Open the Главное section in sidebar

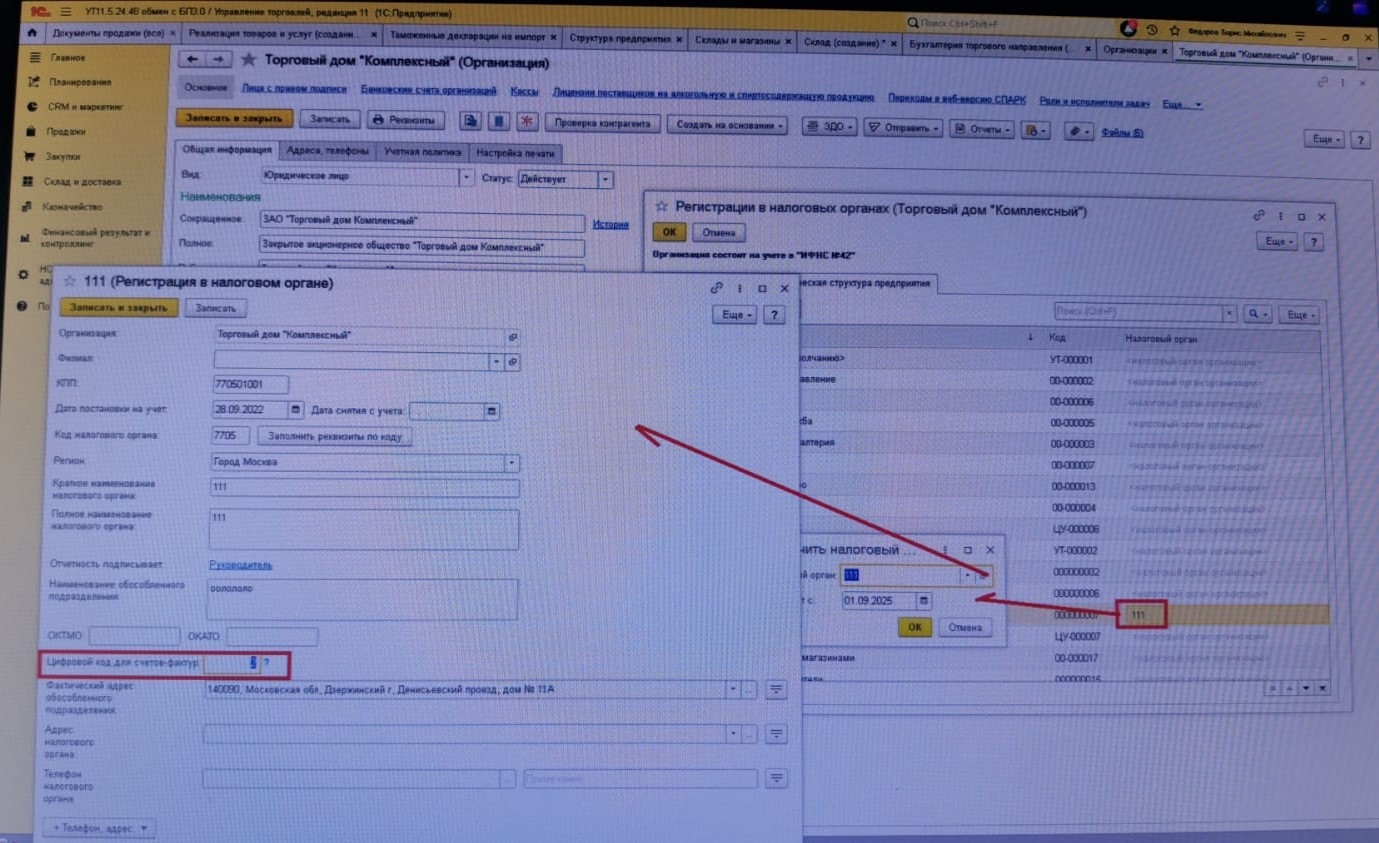tap(68, 58)
